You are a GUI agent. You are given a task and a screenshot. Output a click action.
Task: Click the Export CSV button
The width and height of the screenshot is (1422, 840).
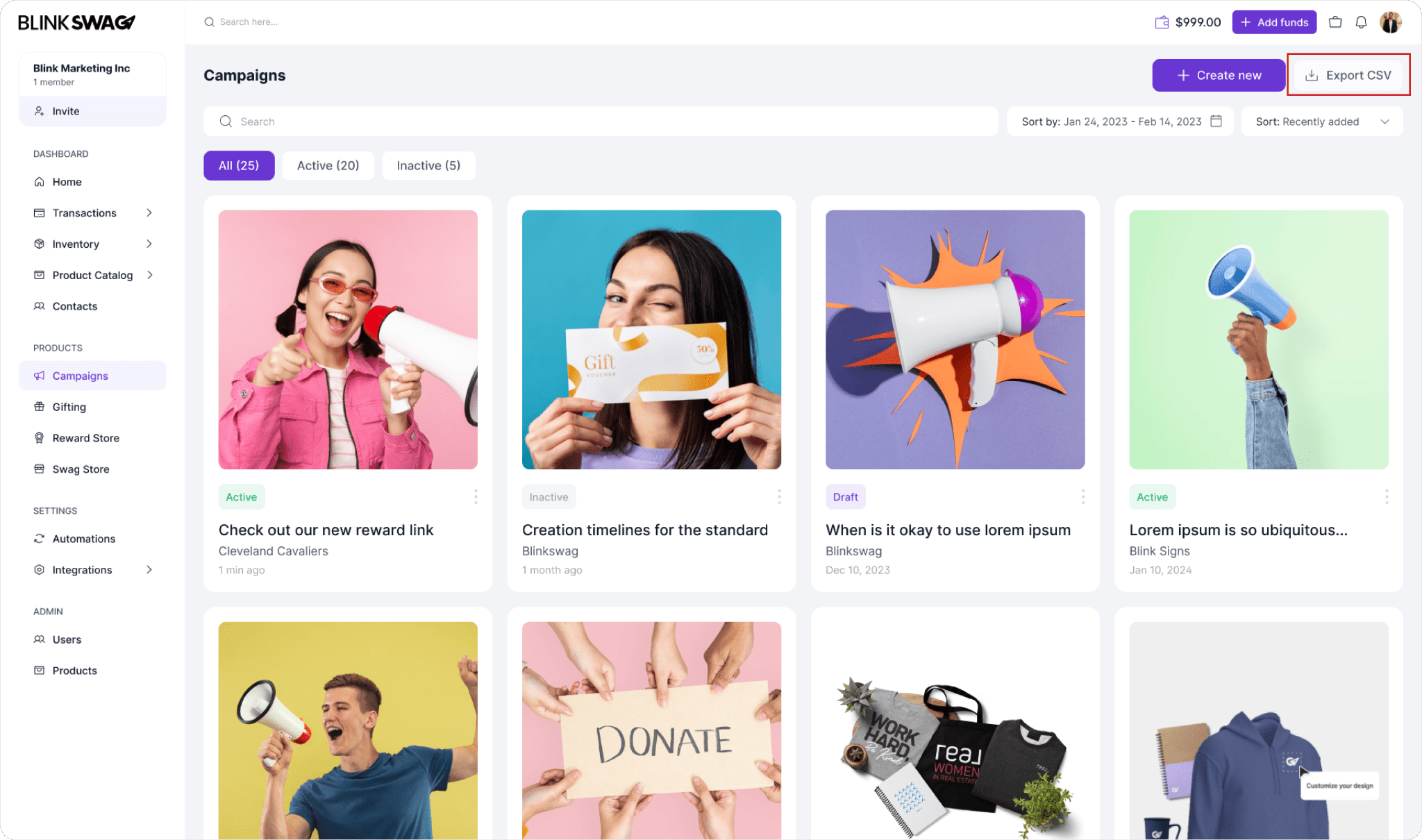click(1348, 75)
